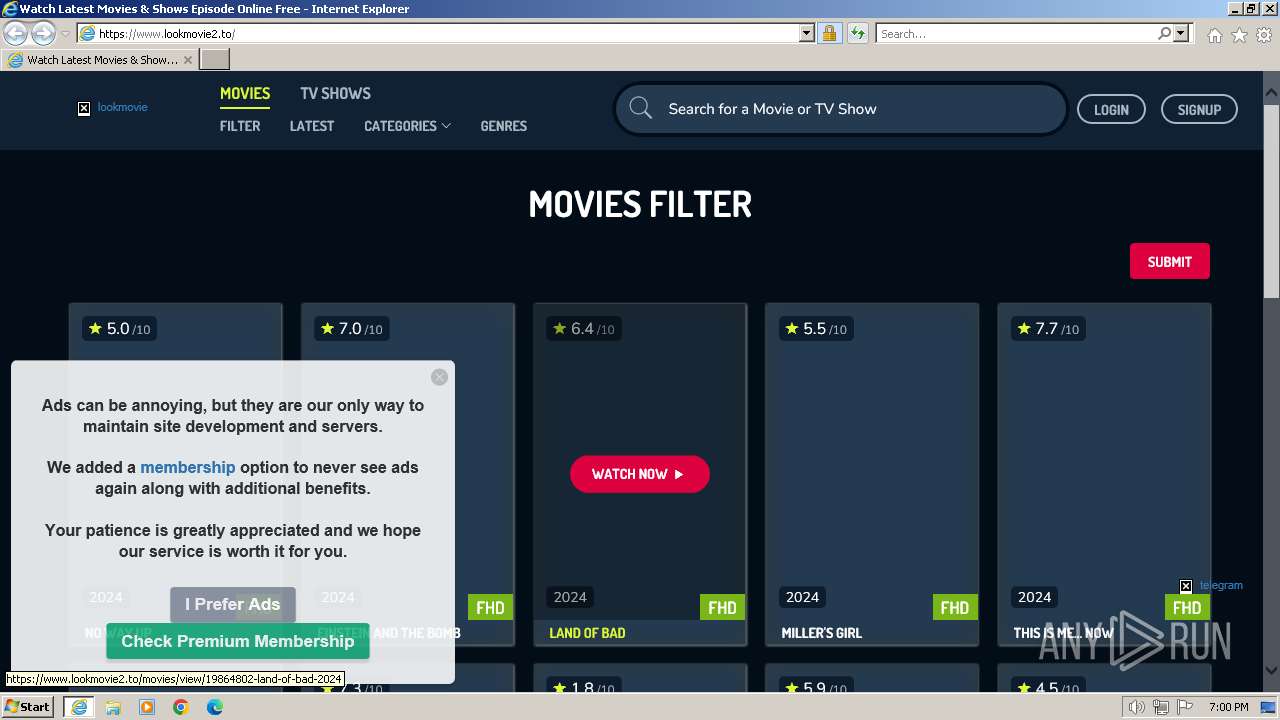The image size is (1280, 720).
Task: Click the browser address bar URL
Action: tap(438, 33)
